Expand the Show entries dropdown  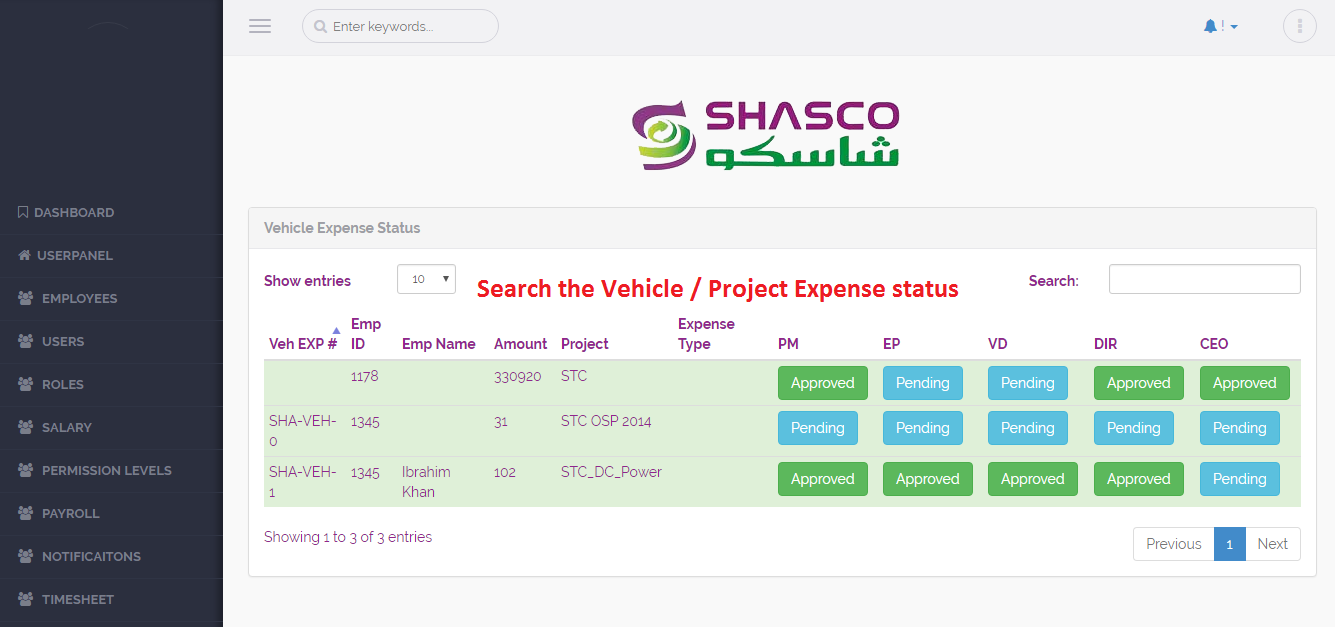(x=426, y=280)
